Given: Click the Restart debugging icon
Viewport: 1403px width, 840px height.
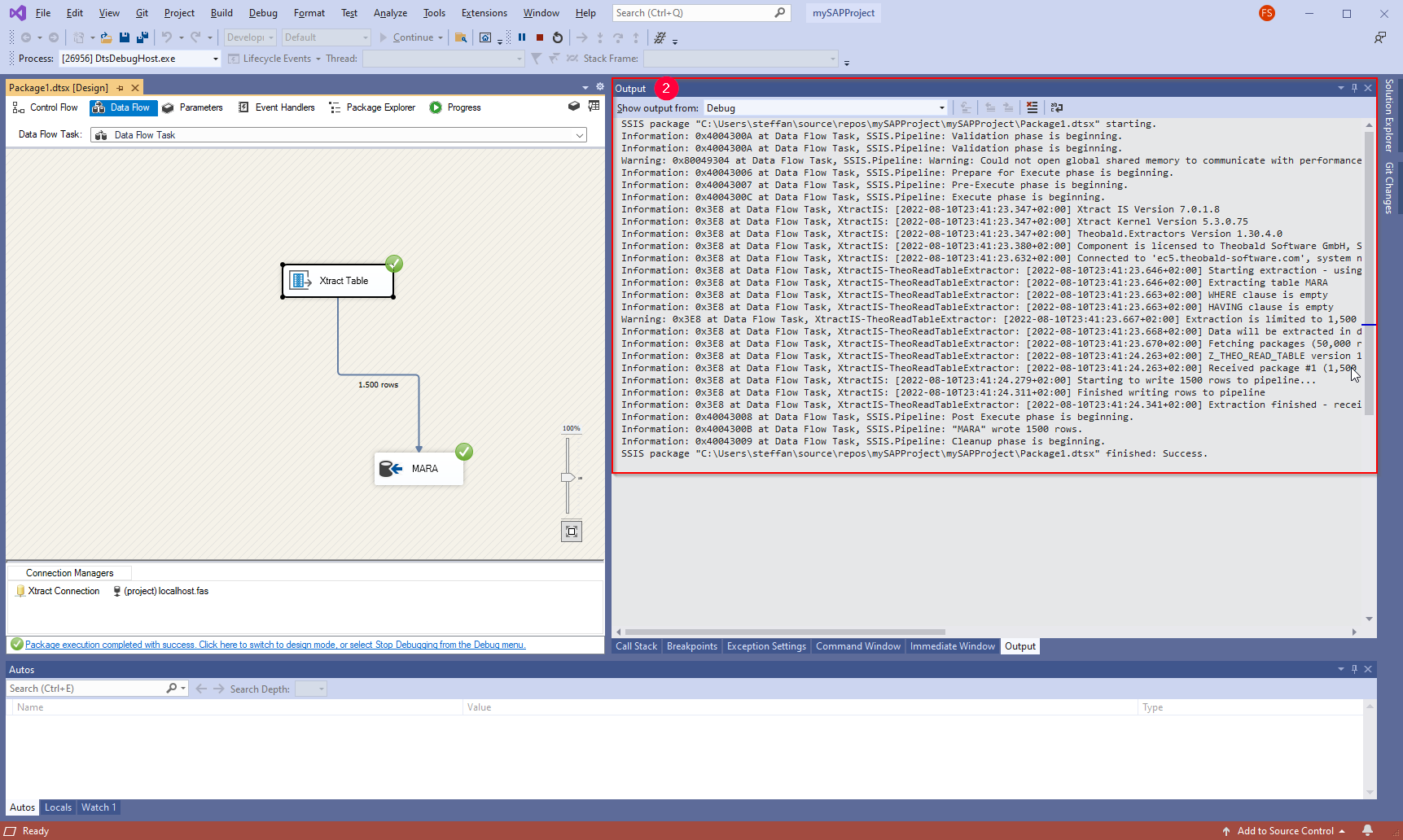Looking at the screenshot, I should [x=558, y=37].
